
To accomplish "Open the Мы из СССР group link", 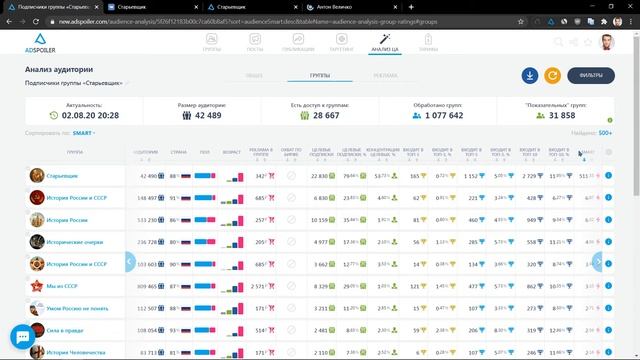I will 62,286.
